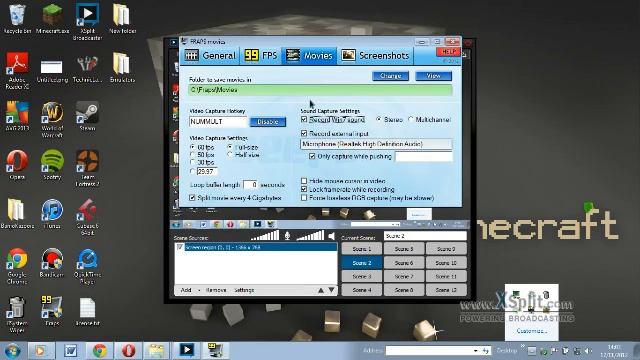The width and height of the screenshot is (640, 360).
Task: Select the Stereo sound option
Action: [x=379, y=120]
